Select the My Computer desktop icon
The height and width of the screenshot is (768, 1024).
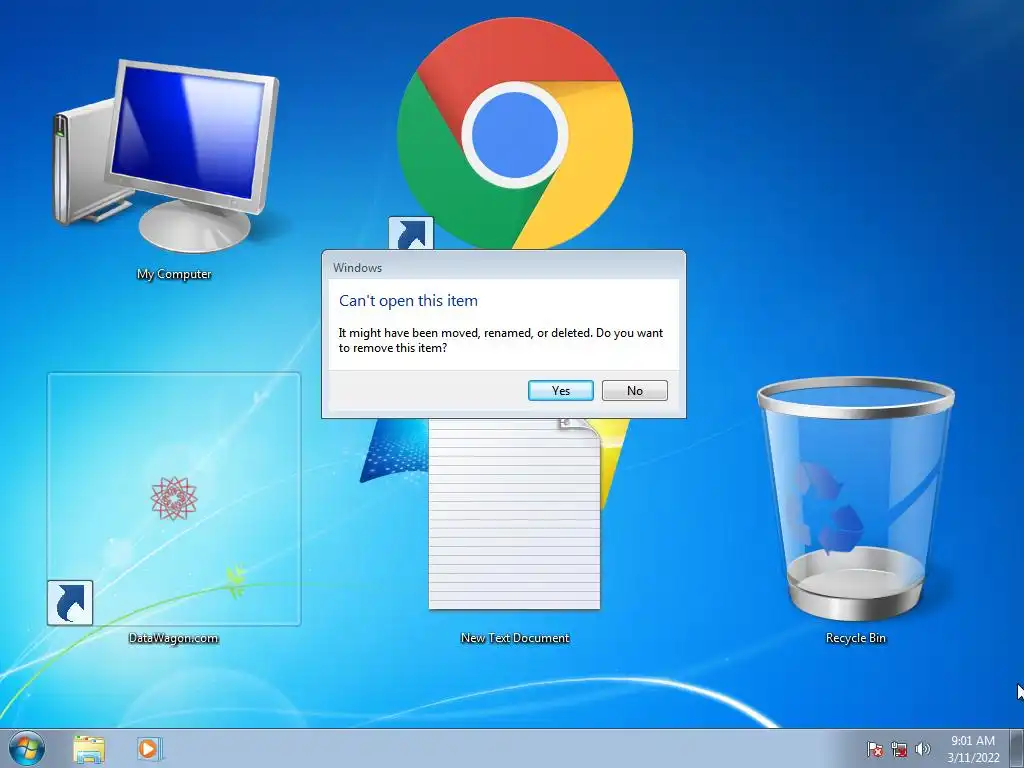166,157
